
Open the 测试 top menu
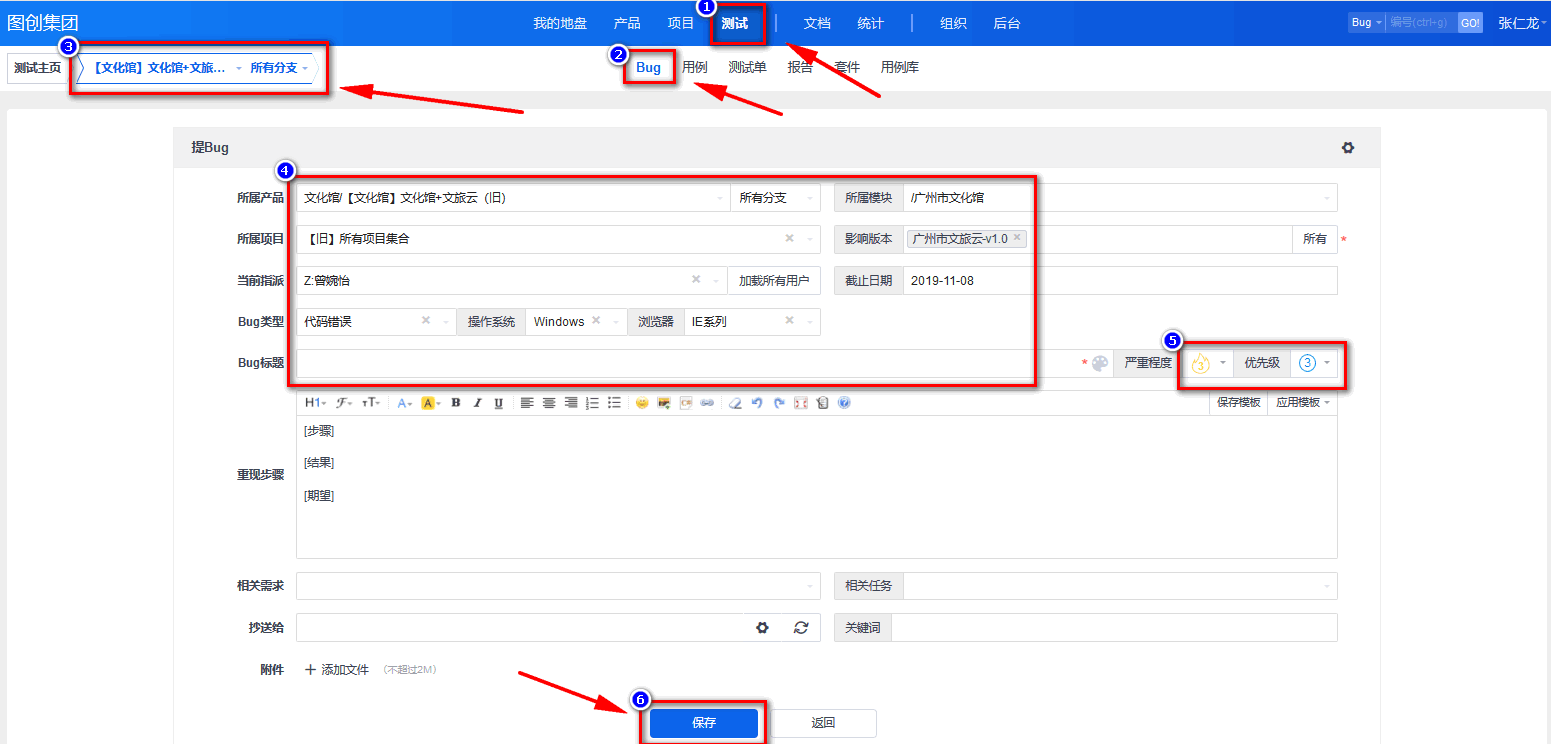[735, 23]
